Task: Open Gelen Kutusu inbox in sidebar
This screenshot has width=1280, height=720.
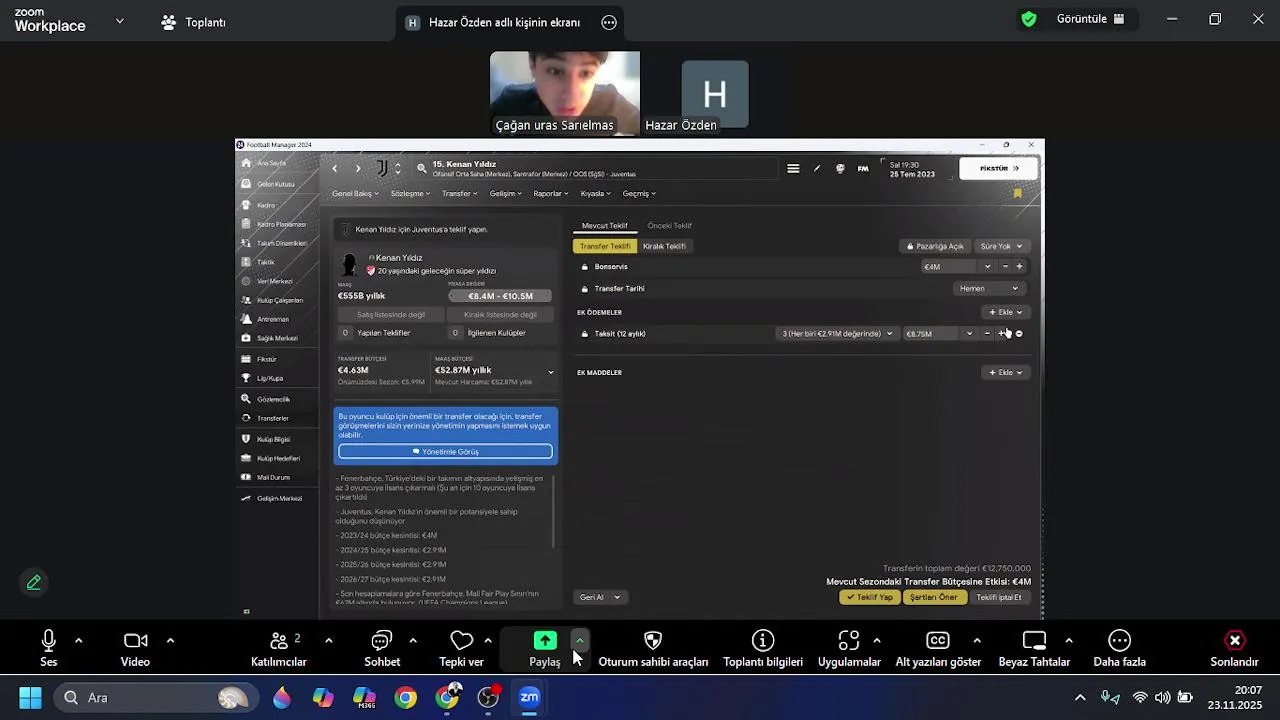Action: [275, 184]
